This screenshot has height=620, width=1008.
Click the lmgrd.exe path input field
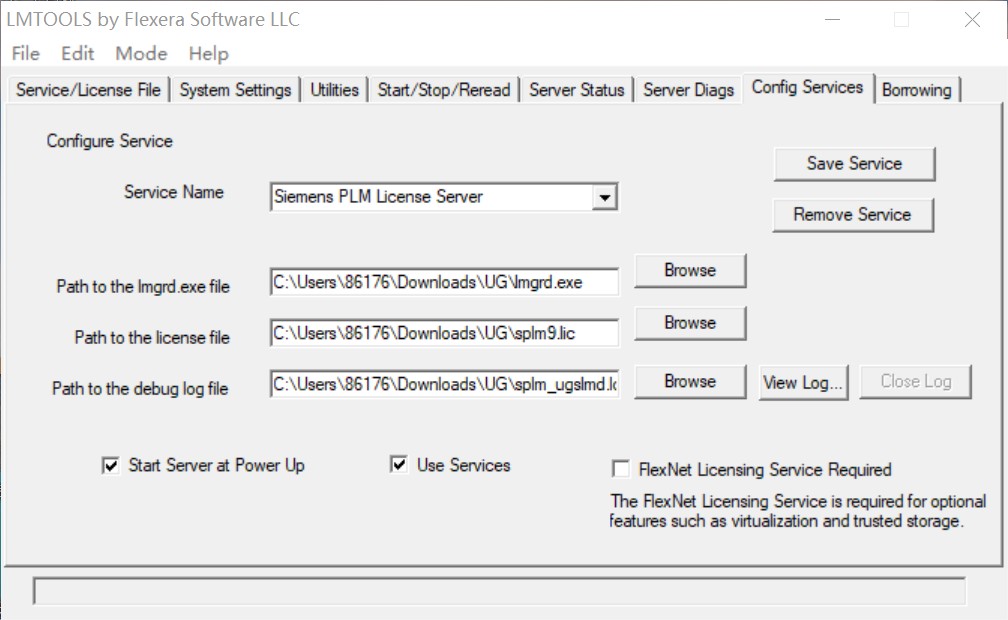444,282
